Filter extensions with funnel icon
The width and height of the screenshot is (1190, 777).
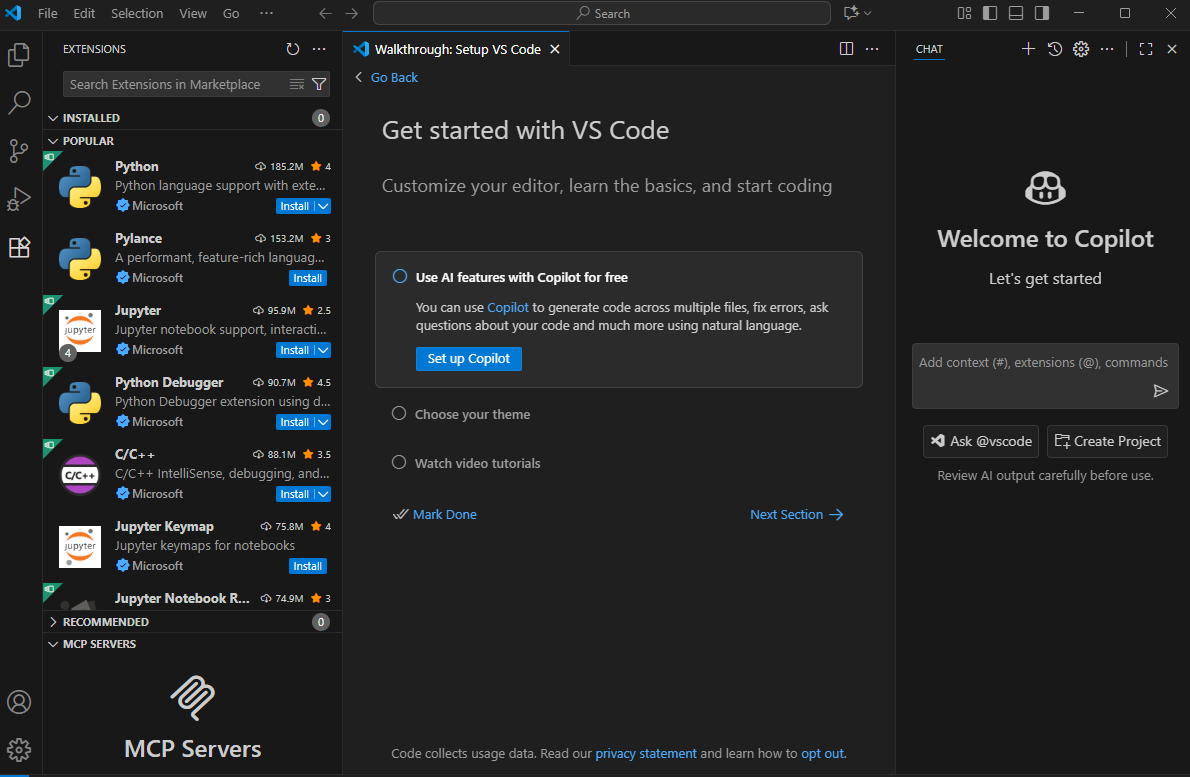[320, 84]
